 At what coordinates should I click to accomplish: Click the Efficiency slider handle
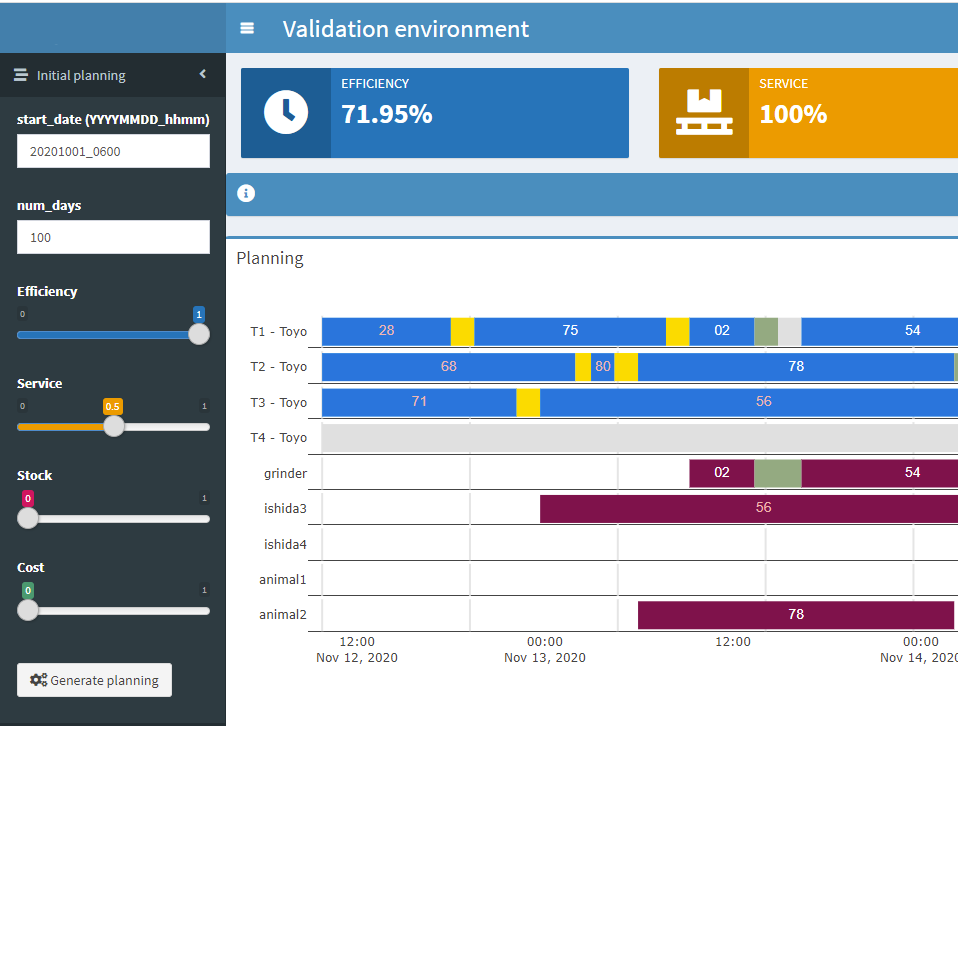tap(198, 334)
